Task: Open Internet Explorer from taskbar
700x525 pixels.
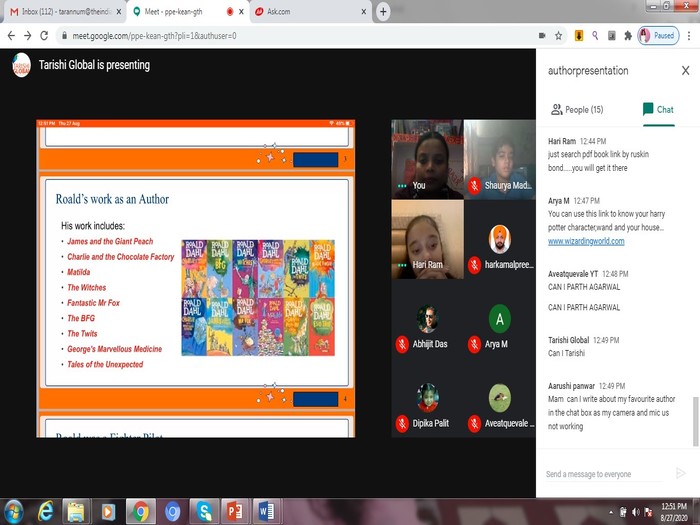Action: click(46, 512)
